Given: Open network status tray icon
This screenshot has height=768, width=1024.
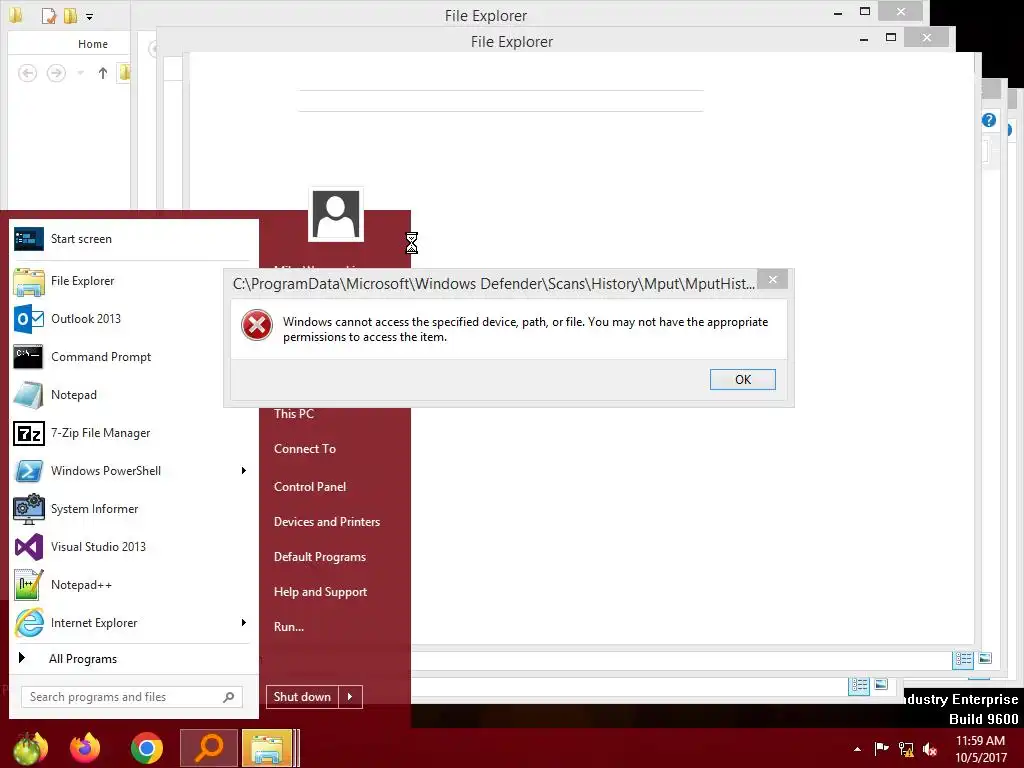Looking at the screenshot, I should click(906, 749).
